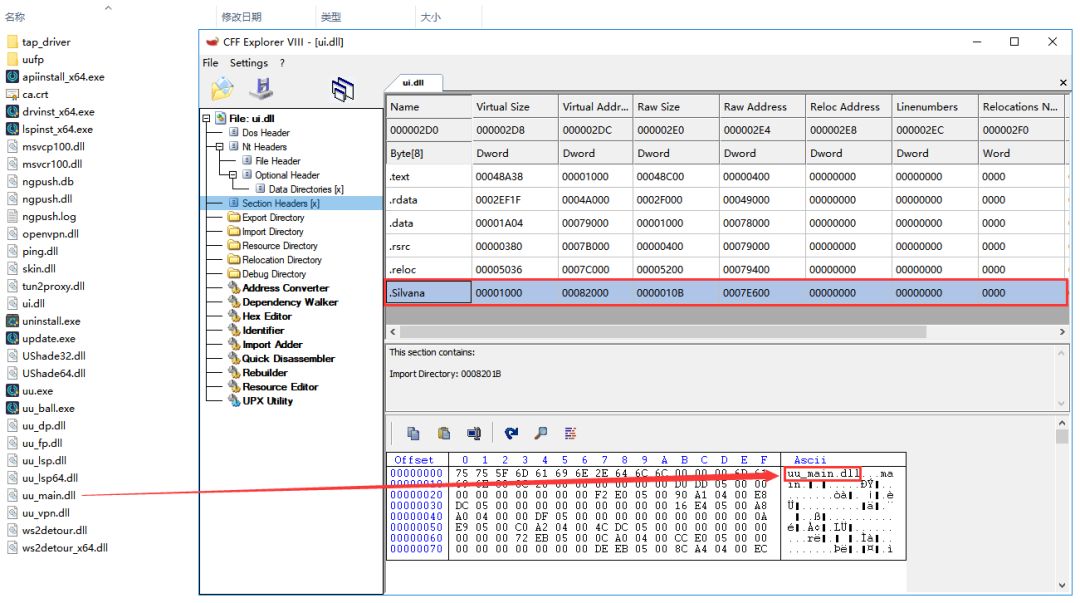Image resolution: width=1080 pixels, height=603 pixels.
Task: Click the section table horizontal scrollbar left arrow
Action: (x=393, y=331)
